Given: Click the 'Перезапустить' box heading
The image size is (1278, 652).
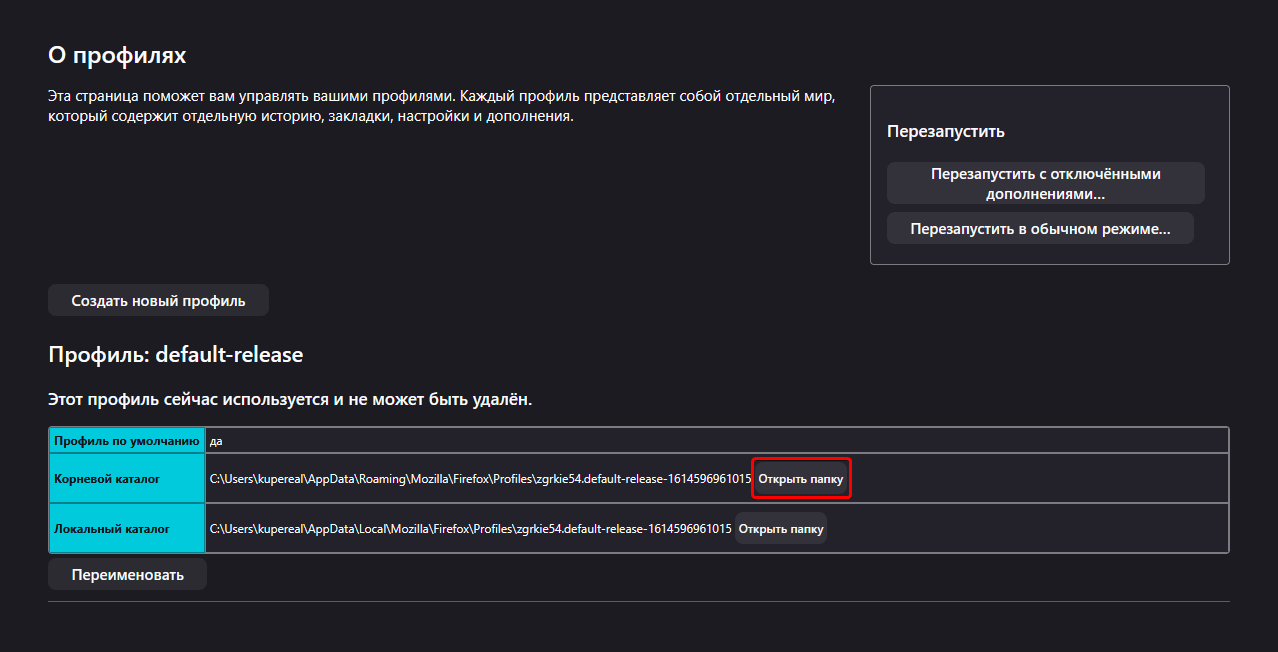Looking at the screenshot, I should click(x=946, y=131).
